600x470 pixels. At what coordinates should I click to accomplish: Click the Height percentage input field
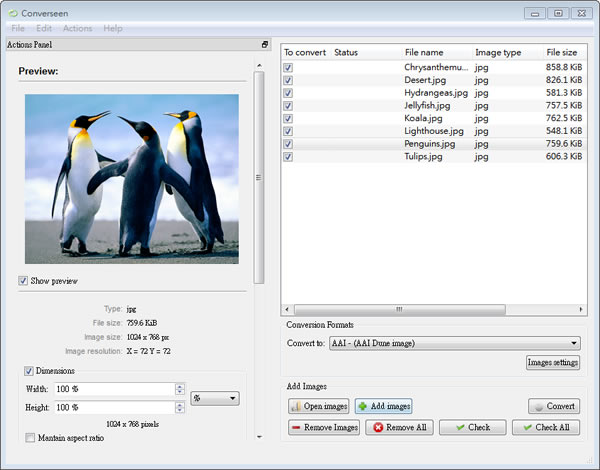coord(113,408)
